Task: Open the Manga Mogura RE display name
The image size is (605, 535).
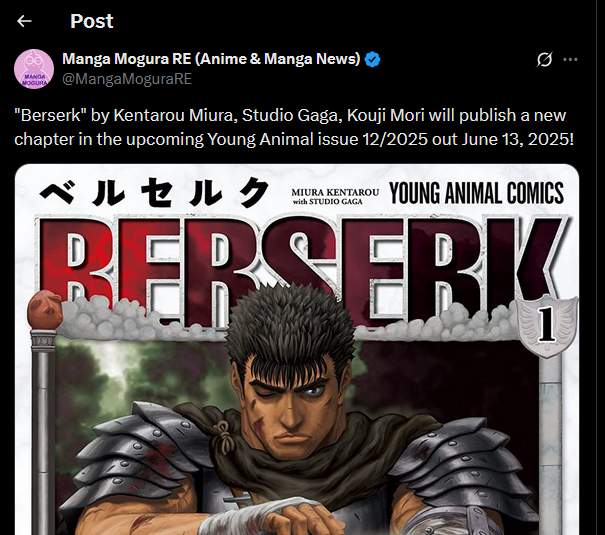Action: point(211,59)
